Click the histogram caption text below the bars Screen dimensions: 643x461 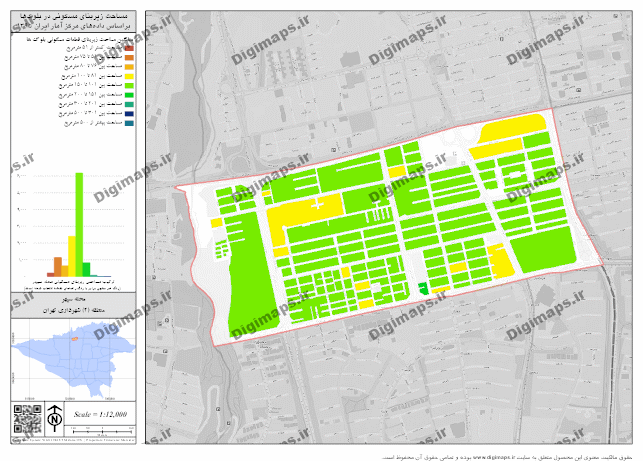click(73, 285)
